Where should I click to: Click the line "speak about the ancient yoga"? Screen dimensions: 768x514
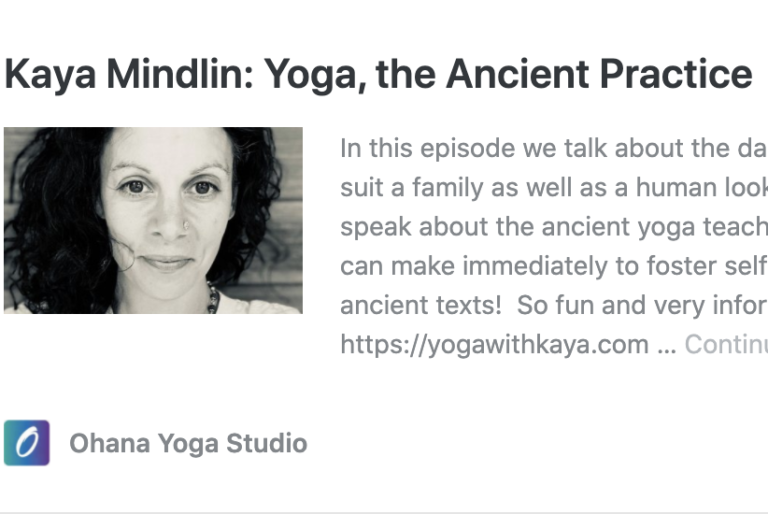554,227
